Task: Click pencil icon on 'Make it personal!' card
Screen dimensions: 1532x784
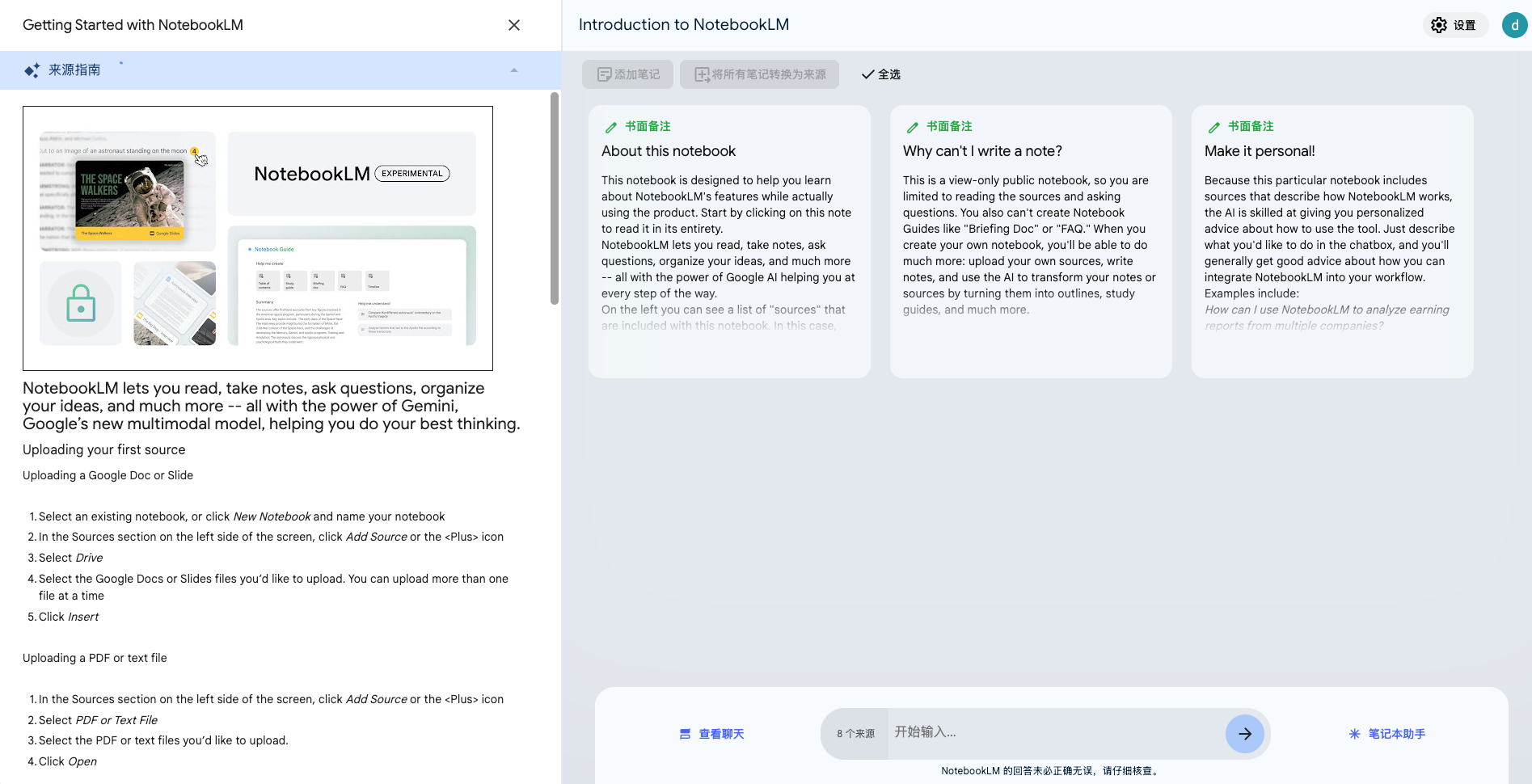Action: 1214,127
